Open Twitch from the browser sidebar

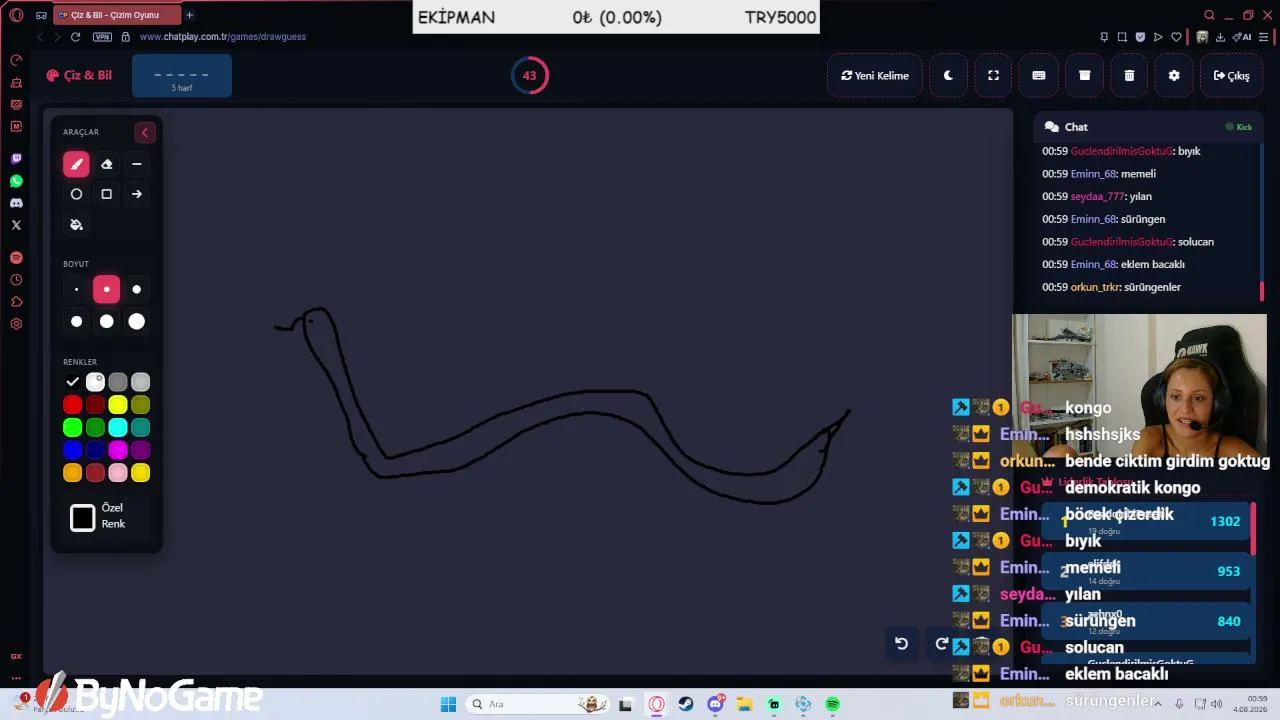point(16,159)
